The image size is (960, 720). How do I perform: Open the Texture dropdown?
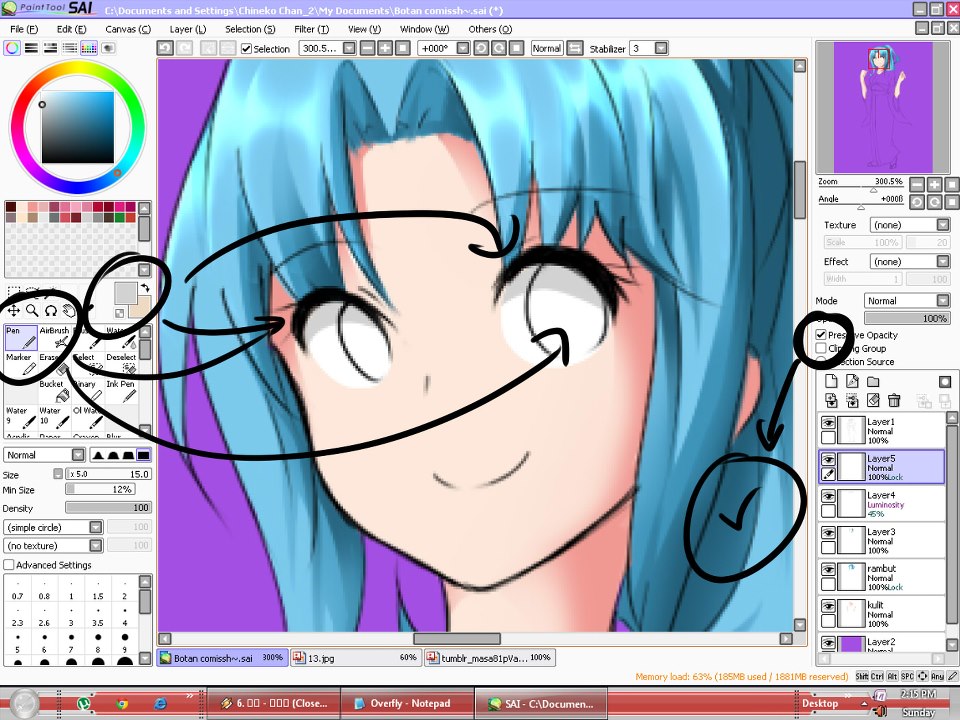[x=910, y=225]
